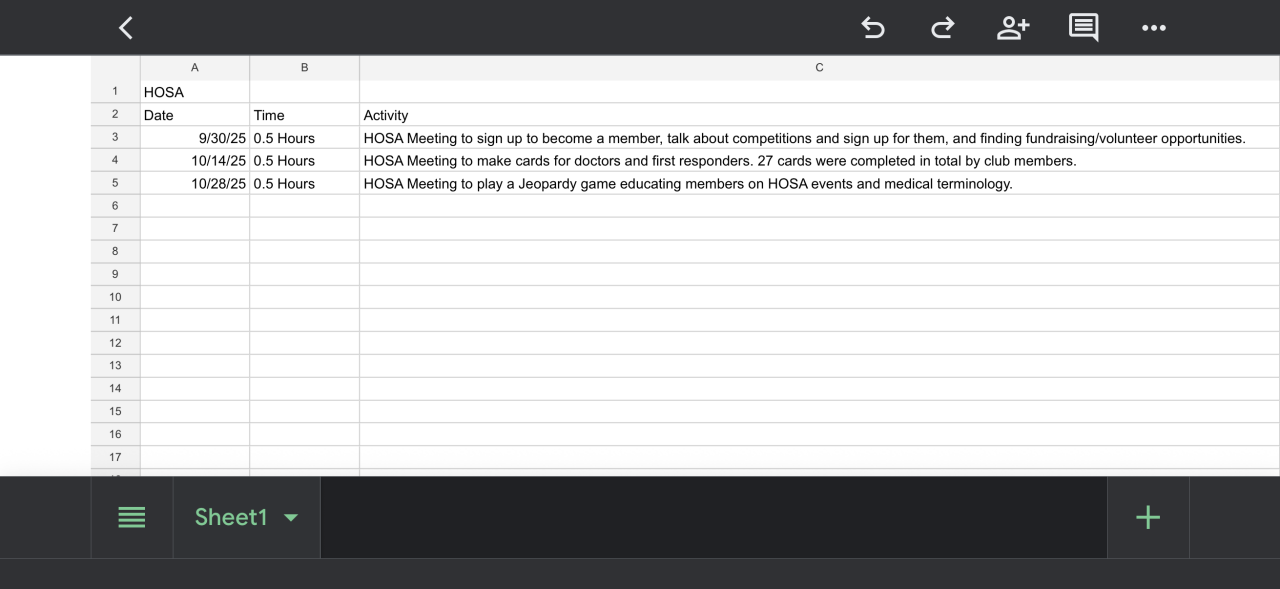Open the all sheets list icon
Image resolution: width=1280 pixels, height=589 pixels.
pyautogui.click(x=132, y=517)
